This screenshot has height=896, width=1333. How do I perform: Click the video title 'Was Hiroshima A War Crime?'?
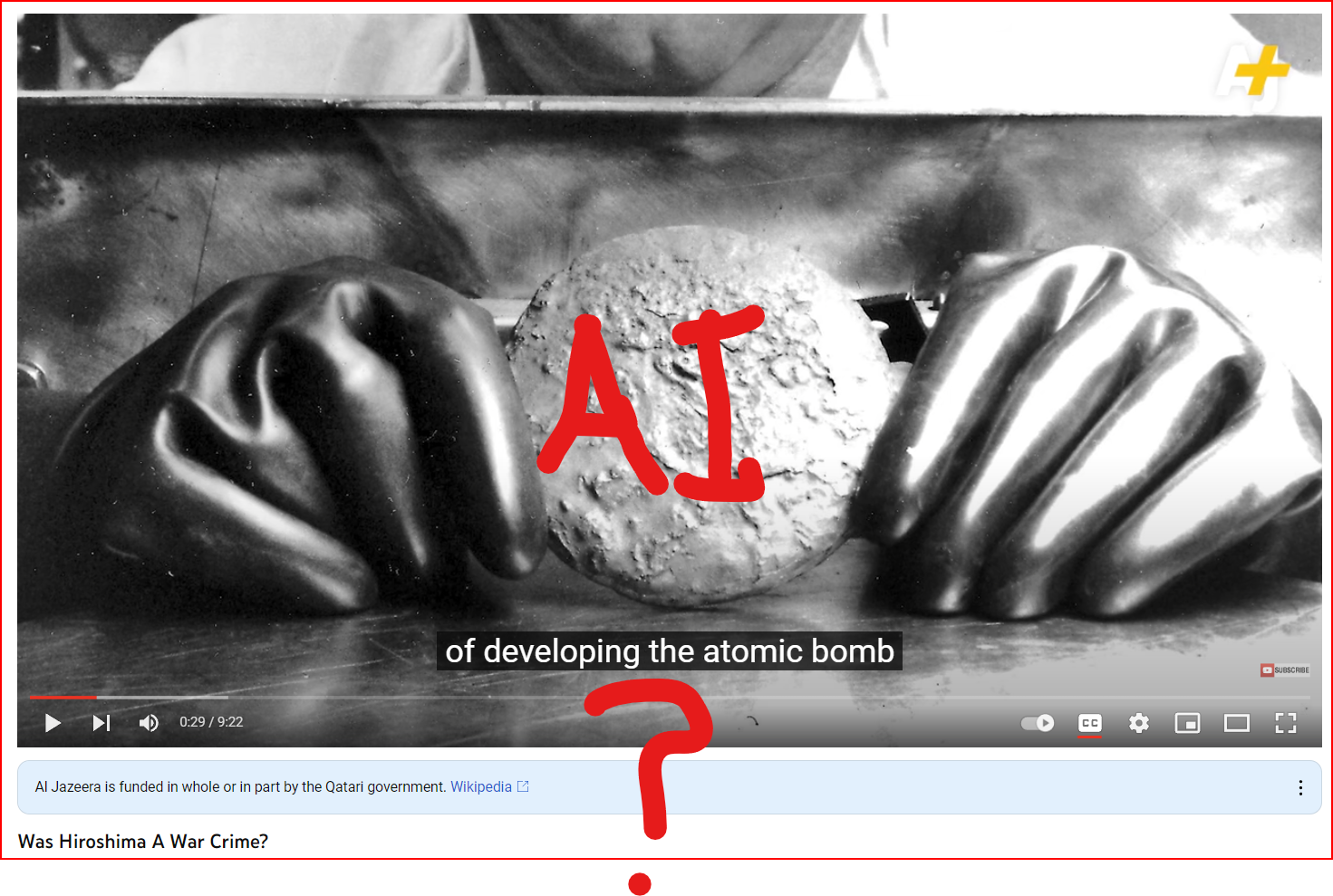tap(143, 842)
